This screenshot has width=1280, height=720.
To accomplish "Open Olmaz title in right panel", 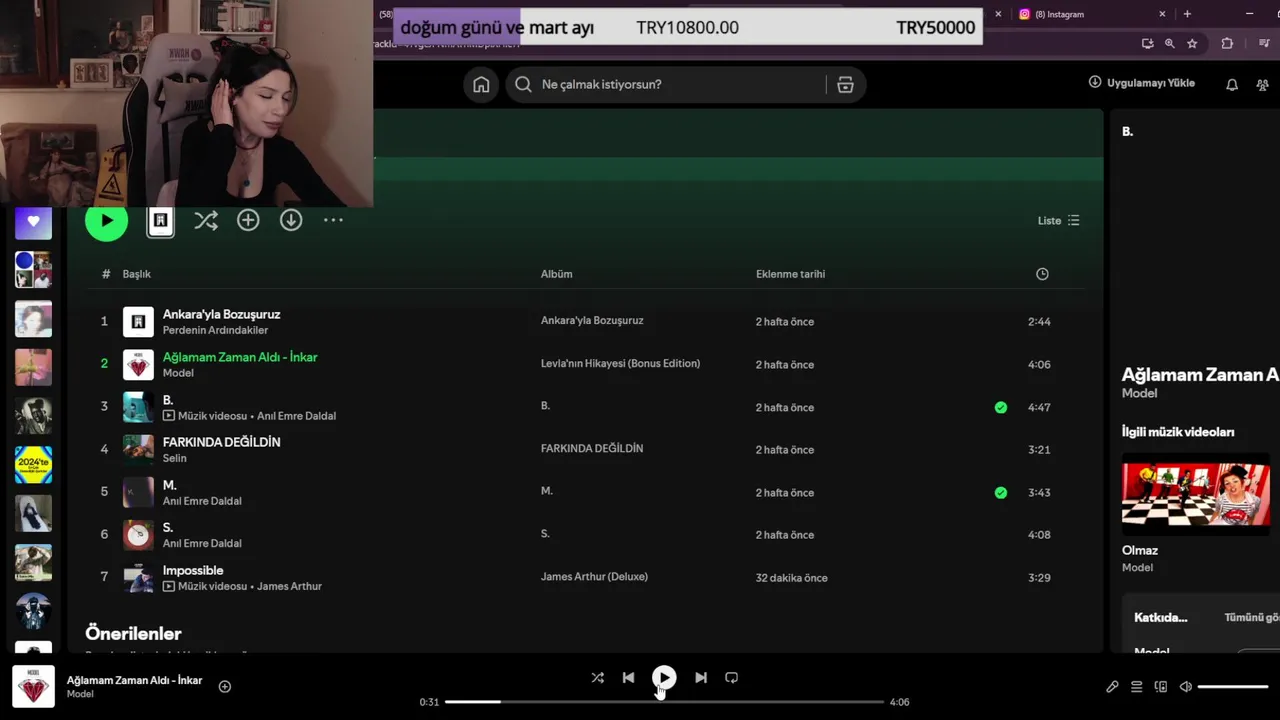I will coord(1140,550).
